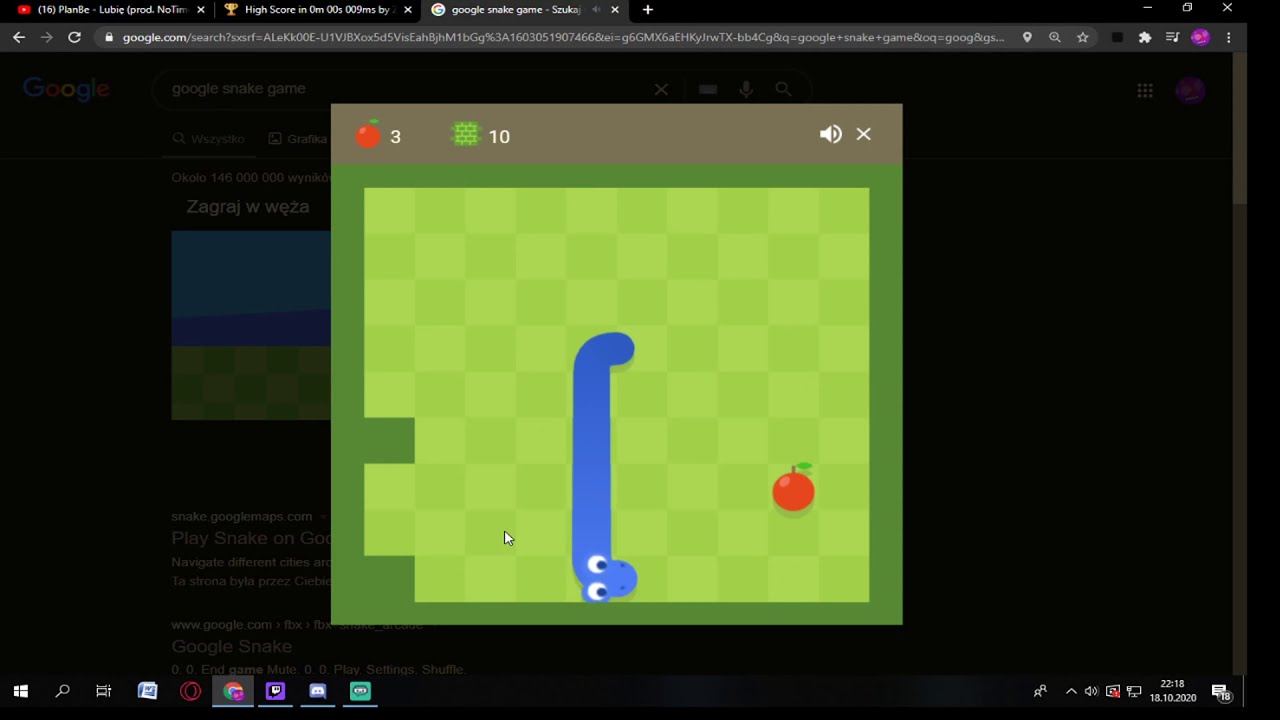Open the teal app taskbar icon
This screenshot has width=1280, height=720.
[360, 691]
